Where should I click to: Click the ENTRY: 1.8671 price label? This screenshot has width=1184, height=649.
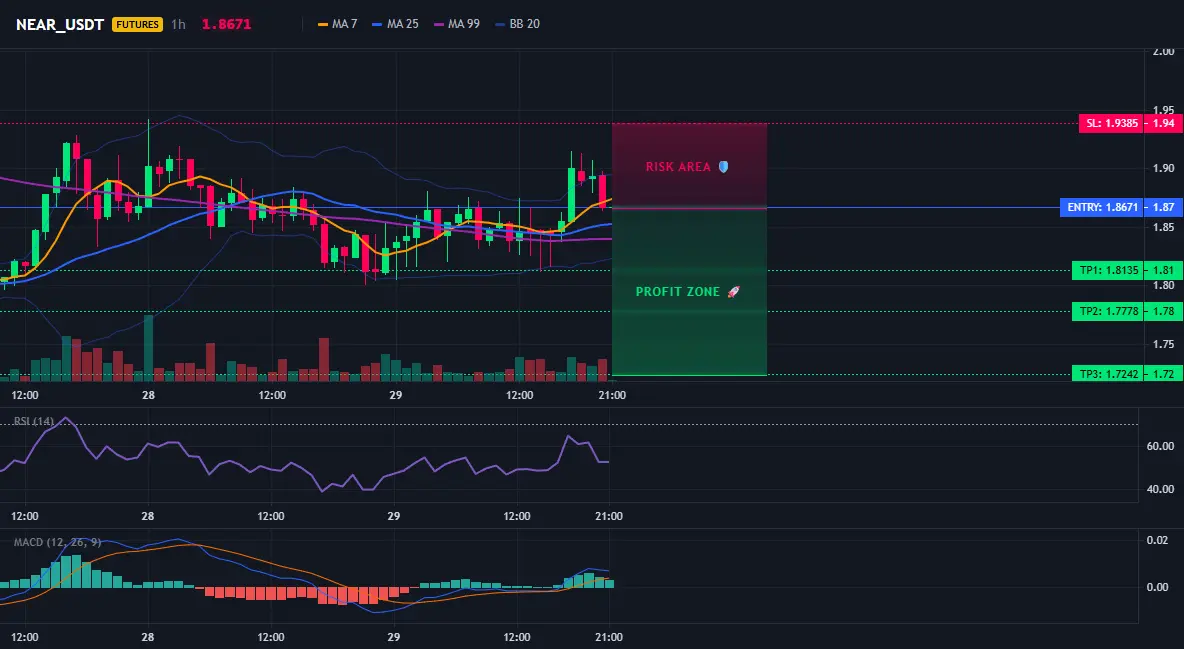(1102, 207)
